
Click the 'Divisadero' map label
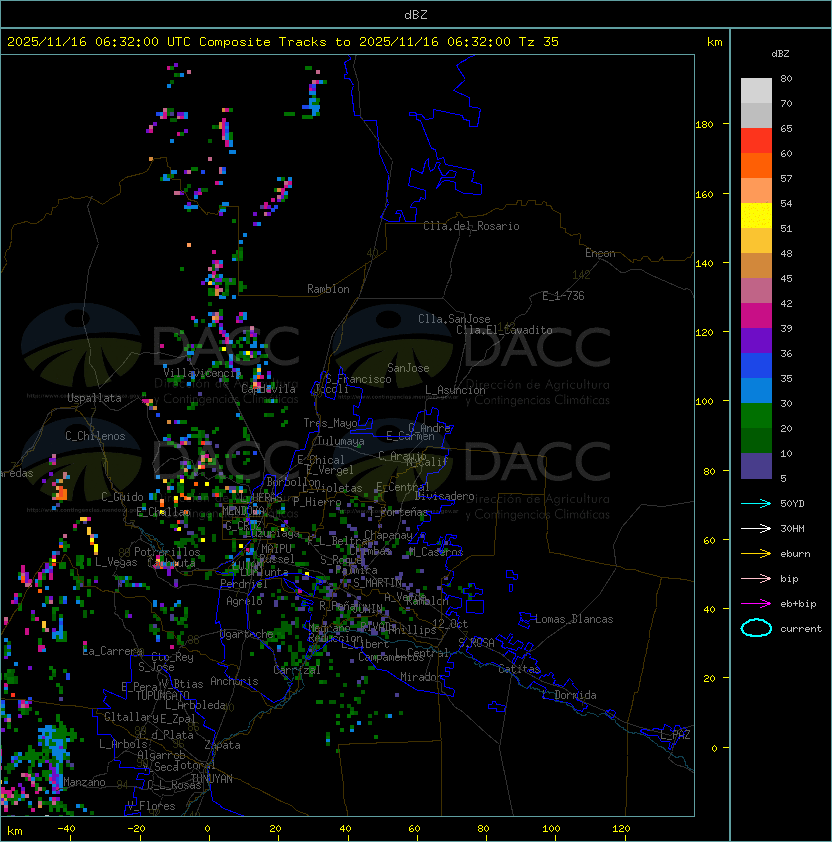tap(445, 496)
